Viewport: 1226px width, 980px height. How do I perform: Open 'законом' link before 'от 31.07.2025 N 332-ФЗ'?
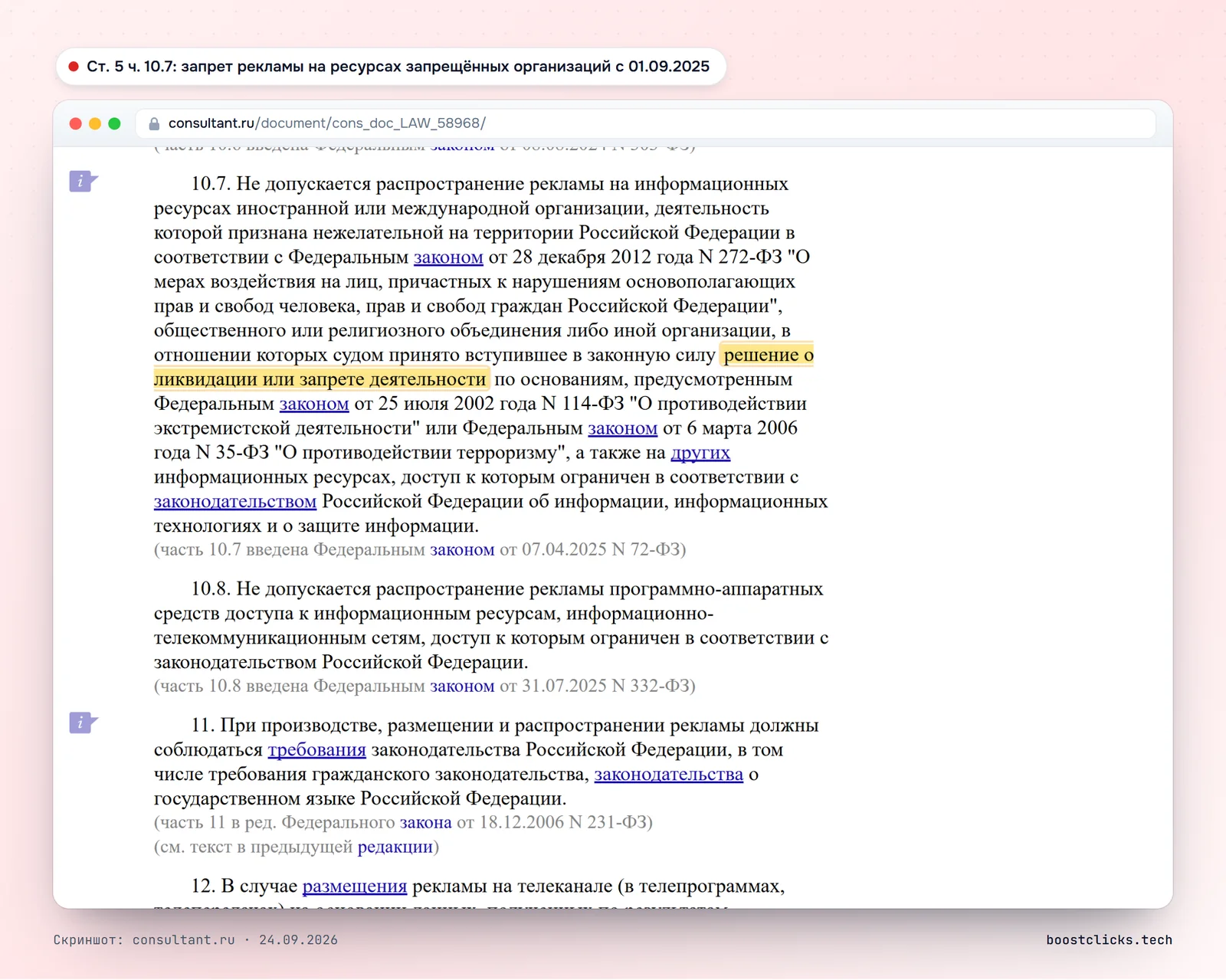pyautogui.click(x=462, y=686)
